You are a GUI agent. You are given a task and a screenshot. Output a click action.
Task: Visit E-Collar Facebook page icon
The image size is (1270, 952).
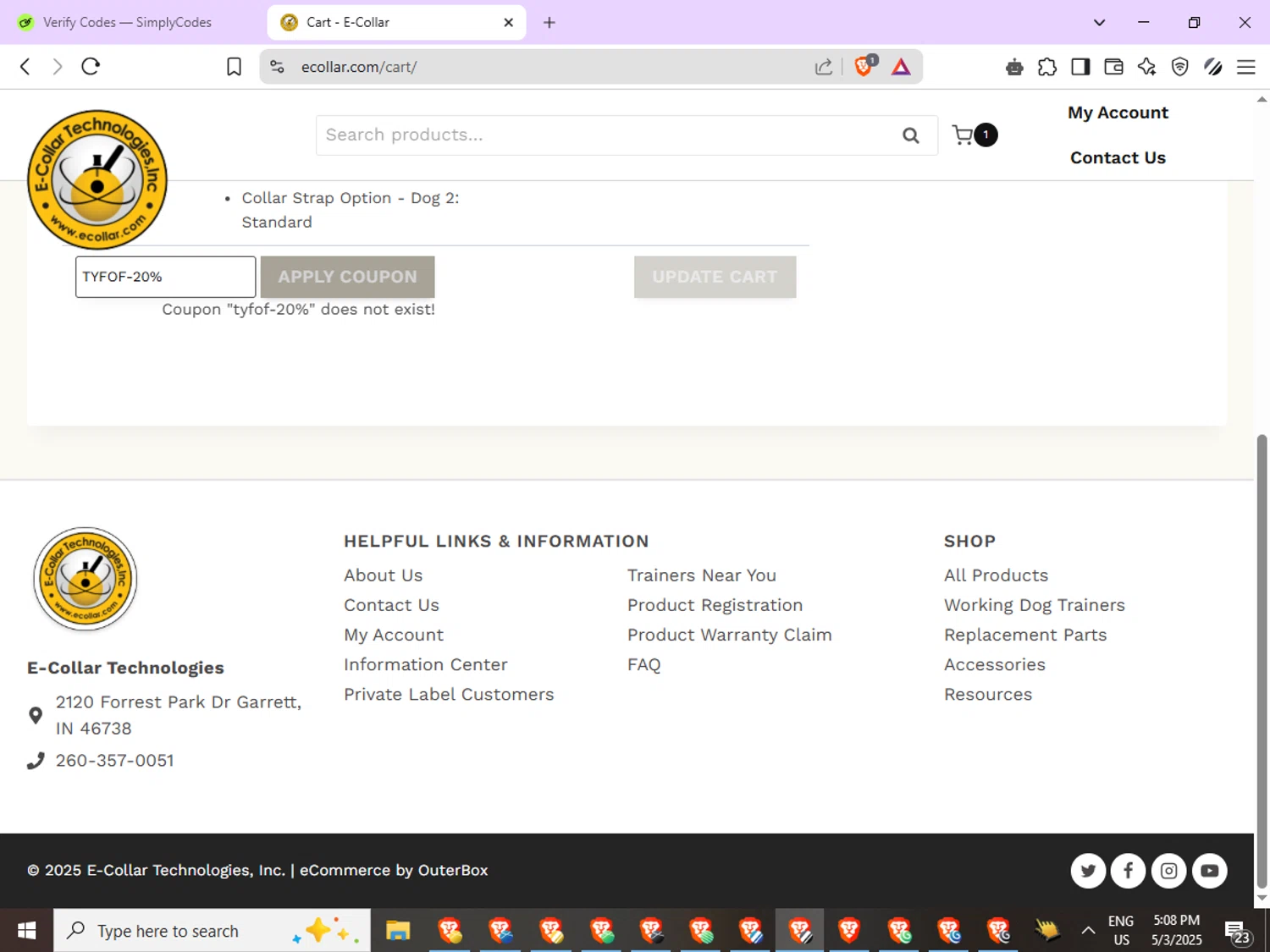[x=1128, y=871]
